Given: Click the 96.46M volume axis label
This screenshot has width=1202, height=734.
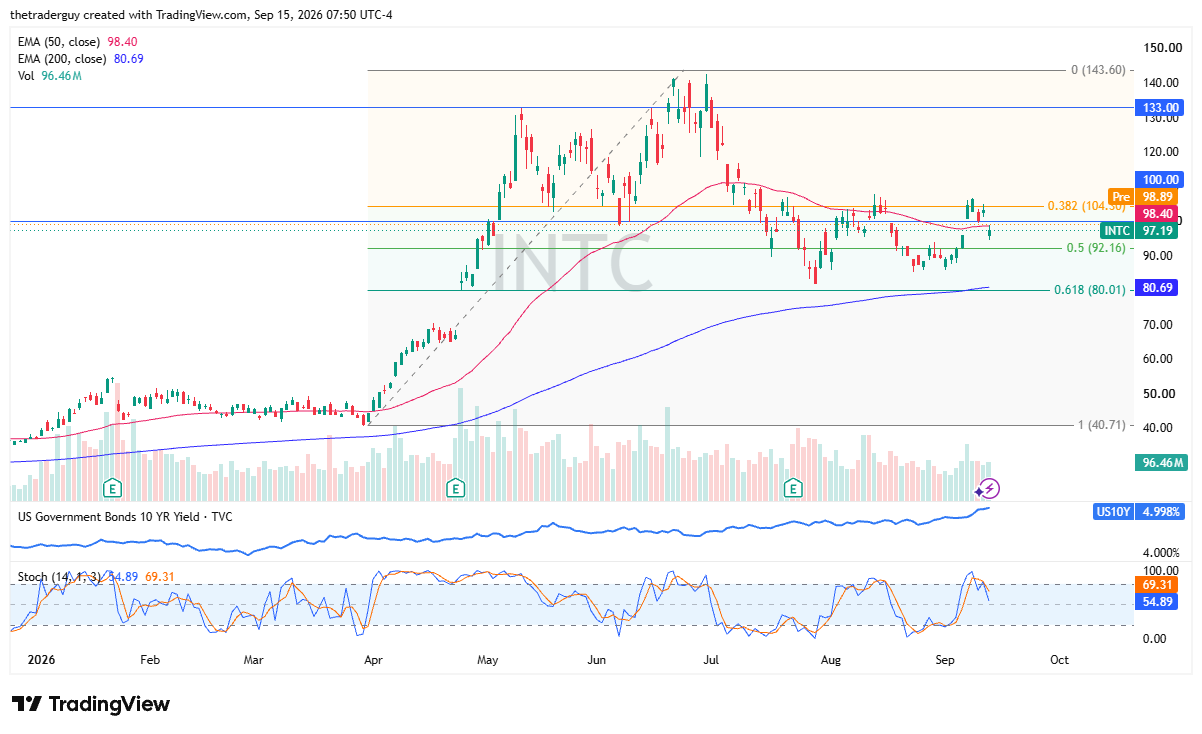Looking at the screenshot, I should pyautogui.click(x=1160, y=463).
